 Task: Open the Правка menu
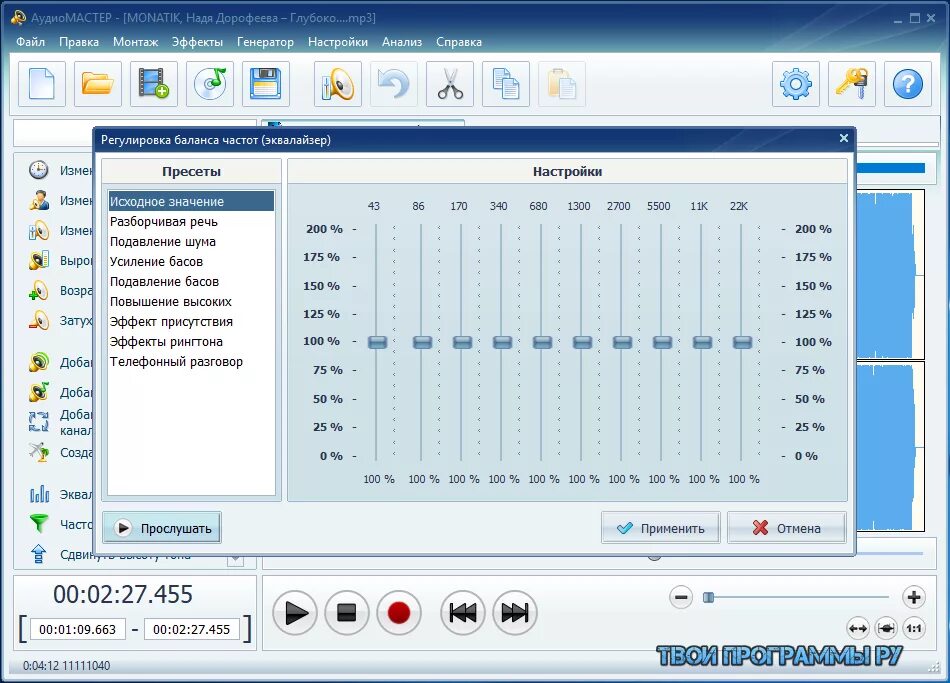(x=79, y=42)
